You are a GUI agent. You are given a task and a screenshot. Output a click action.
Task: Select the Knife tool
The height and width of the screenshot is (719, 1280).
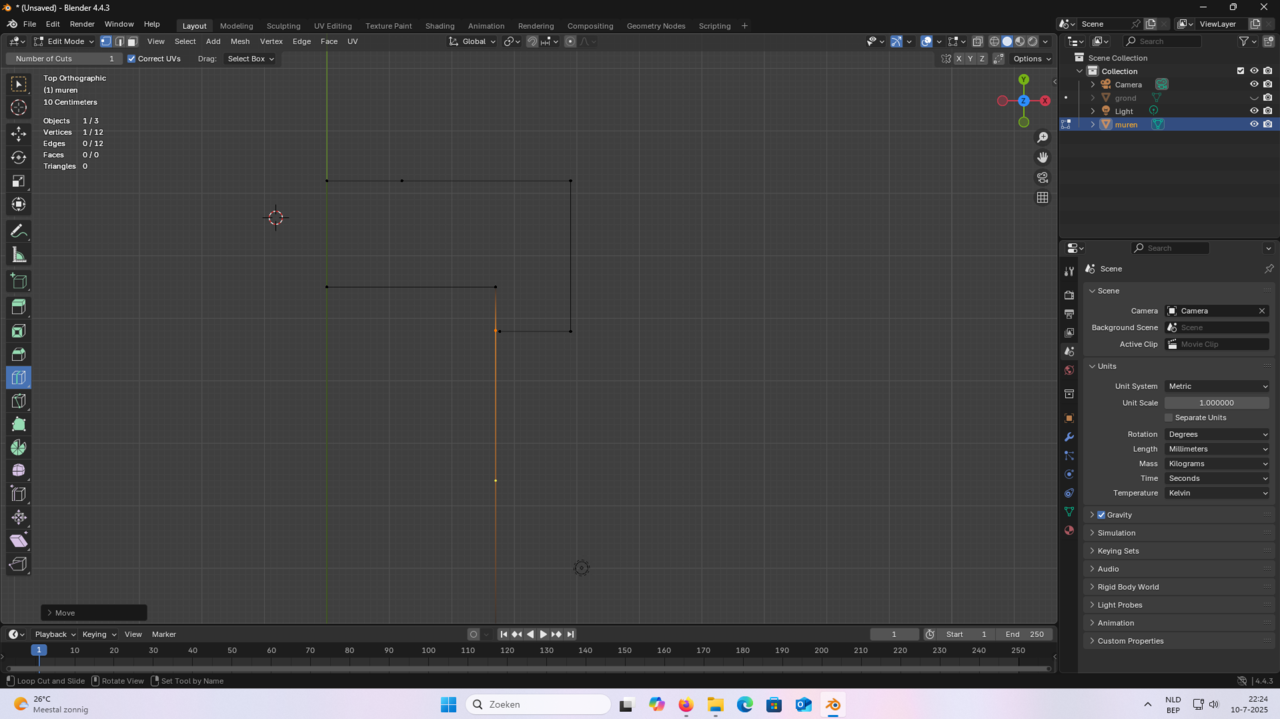(19, 401)
